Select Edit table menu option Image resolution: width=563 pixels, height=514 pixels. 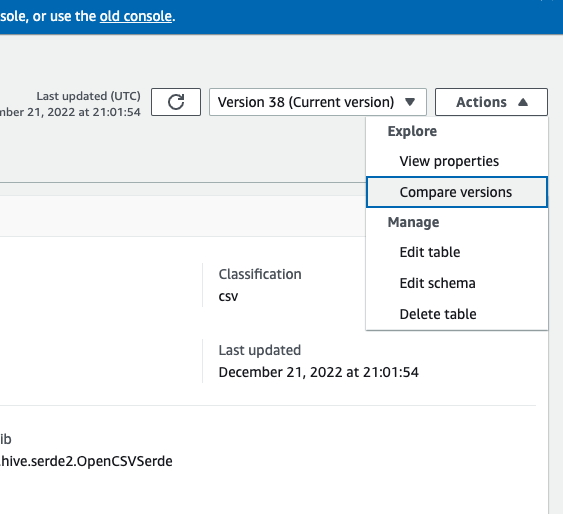(x=457, y=252)
